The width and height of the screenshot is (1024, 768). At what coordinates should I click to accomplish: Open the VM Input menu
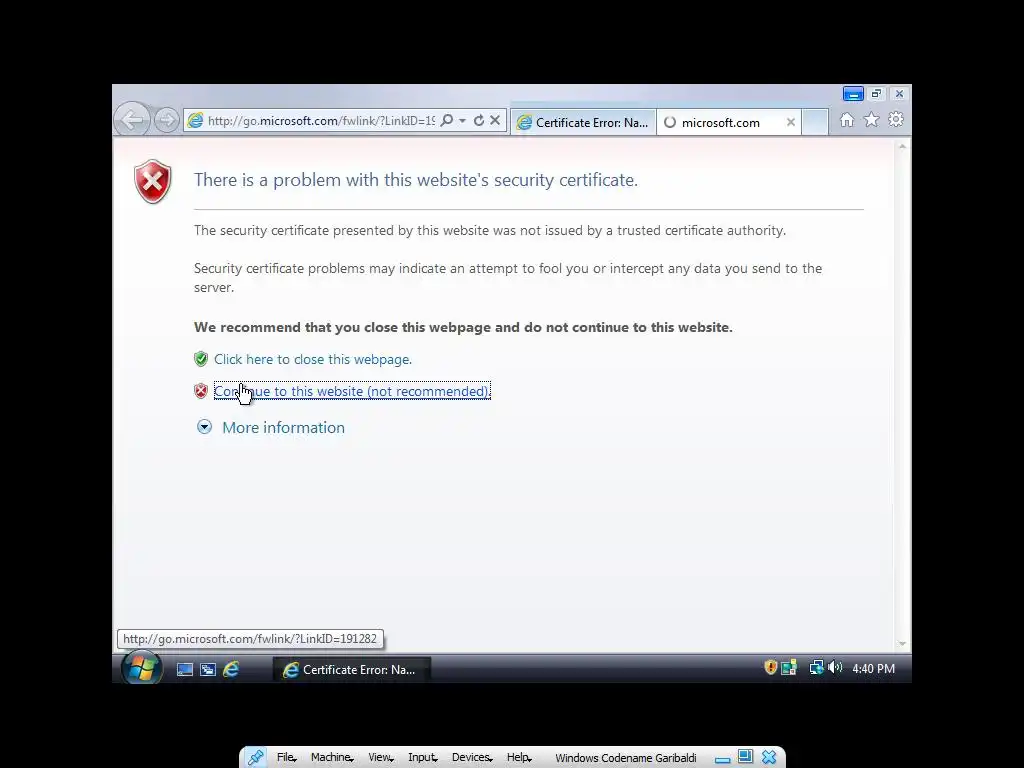coord(423,758)
